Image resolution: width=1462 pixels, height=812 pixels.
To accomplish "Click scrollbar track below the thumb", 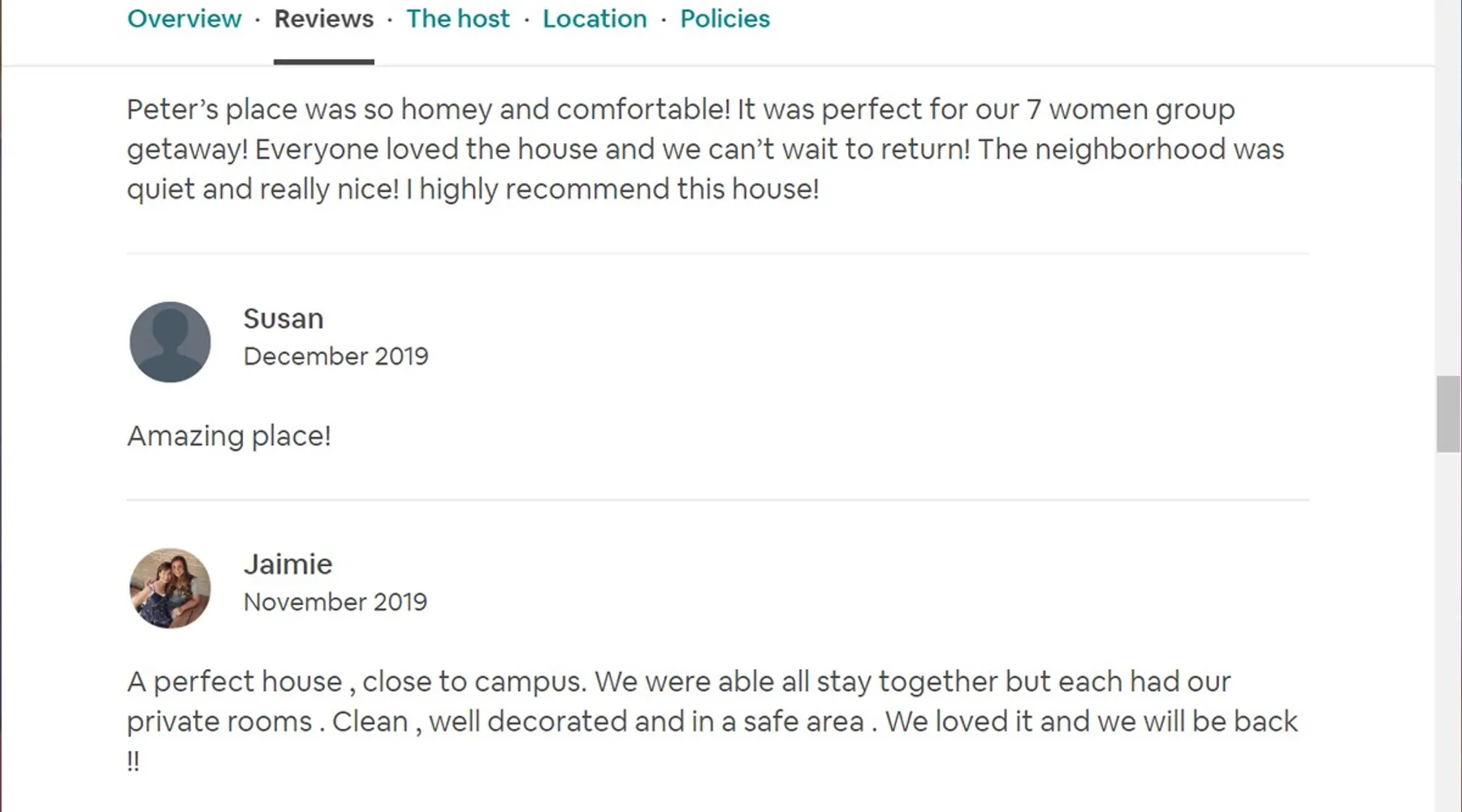I will point(1448,633).
